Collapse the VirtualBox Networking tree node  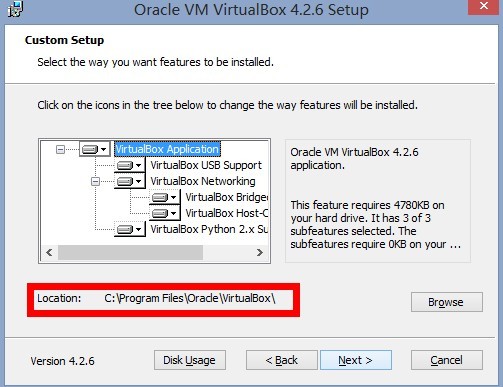point(95,181)
